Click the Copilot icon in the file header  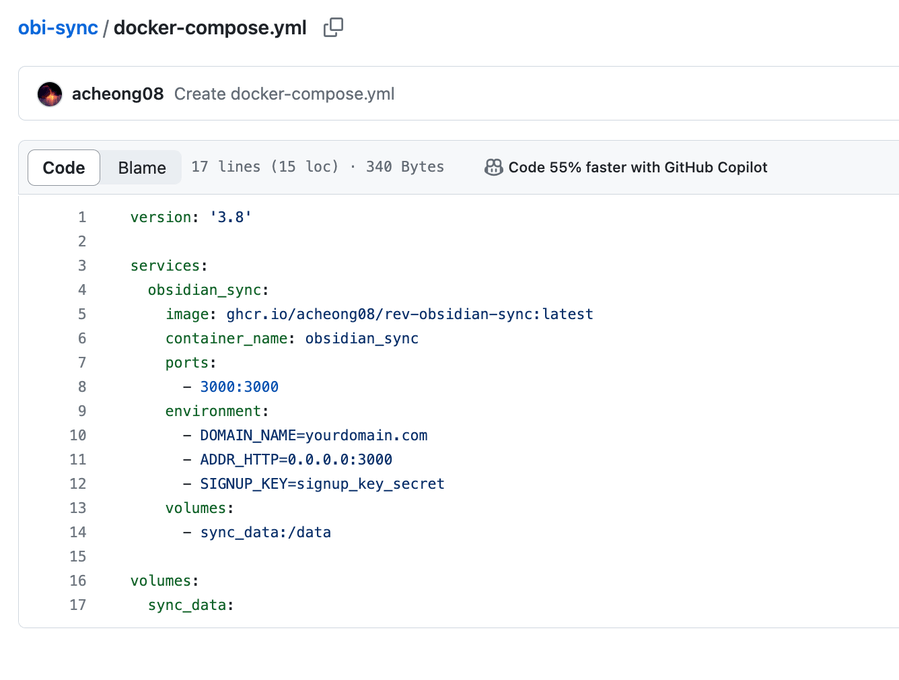[x=493, y=167]
